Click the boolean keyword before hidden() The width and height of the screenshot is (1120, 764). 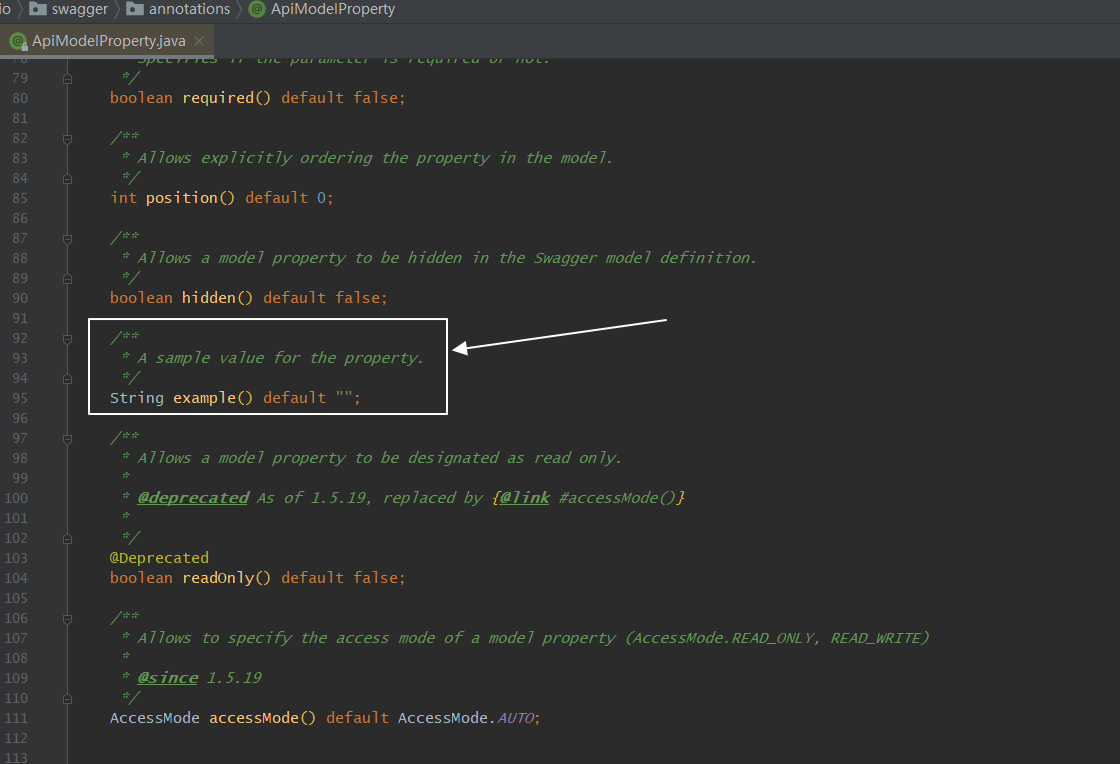[141, 298]
